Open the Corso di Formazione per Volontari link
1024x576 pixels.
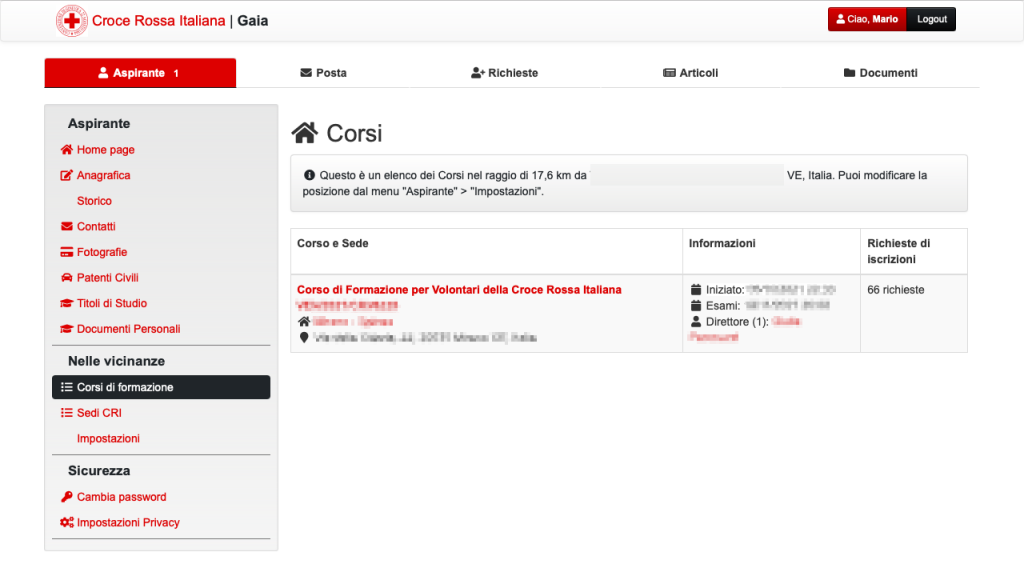tap(459, 290)
